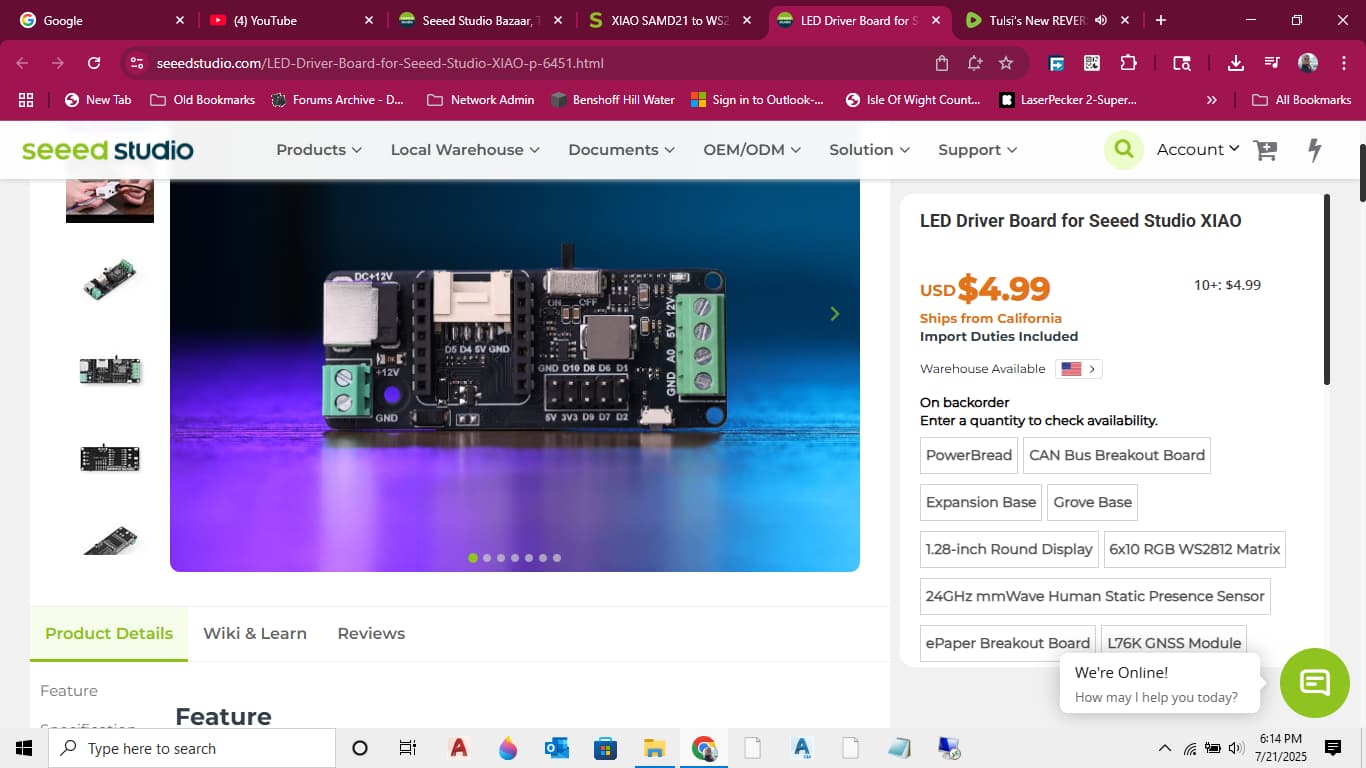Switch to the XIAO SAMD21 browser tab

tap(670, 20)
